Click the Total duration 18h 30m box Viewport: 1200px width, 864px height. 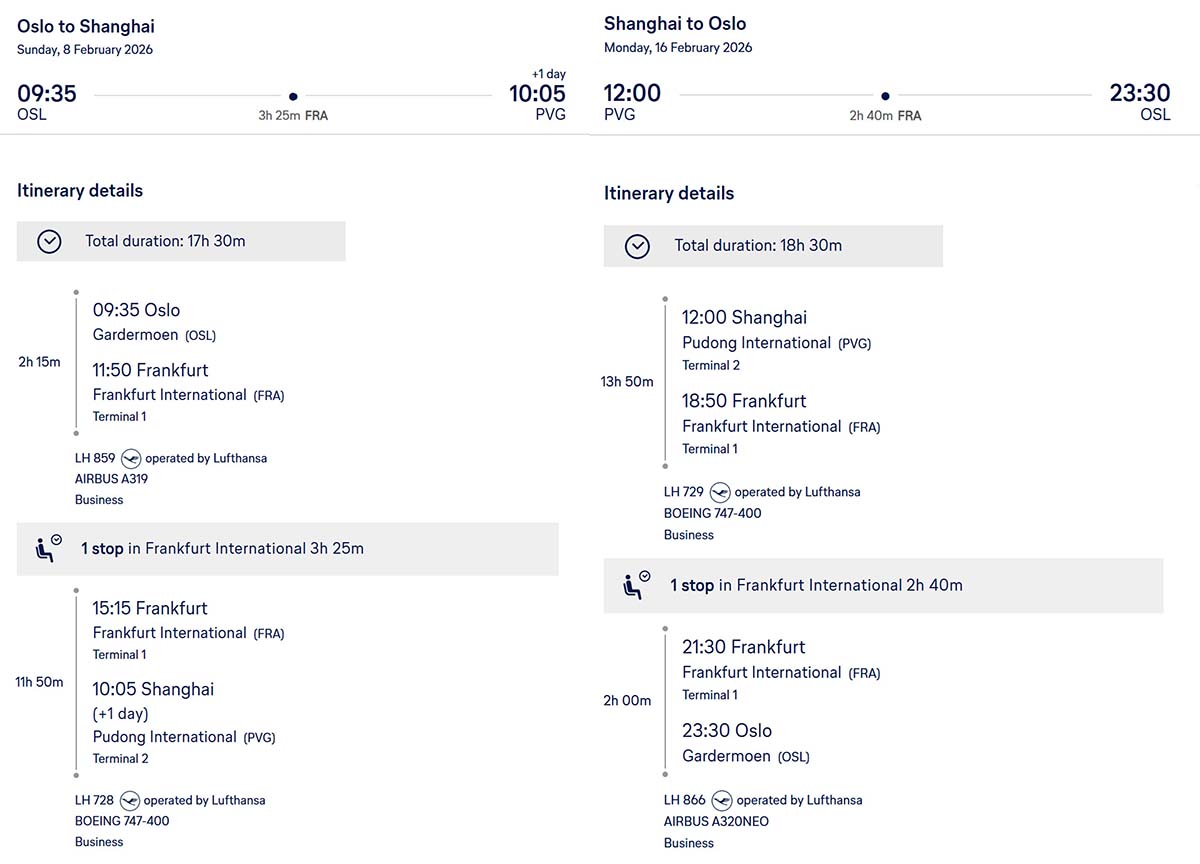pos(772,246)
